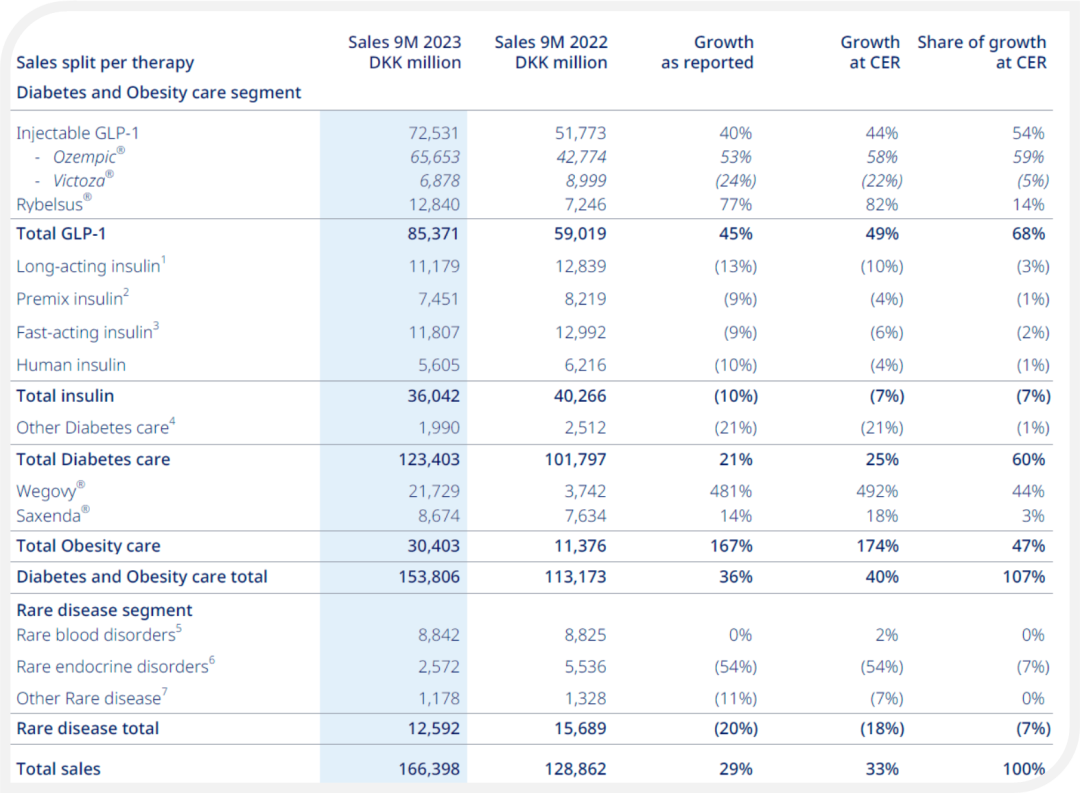
Task: Select Total sales 2023 value 166,398
Action: click(429, 769)
